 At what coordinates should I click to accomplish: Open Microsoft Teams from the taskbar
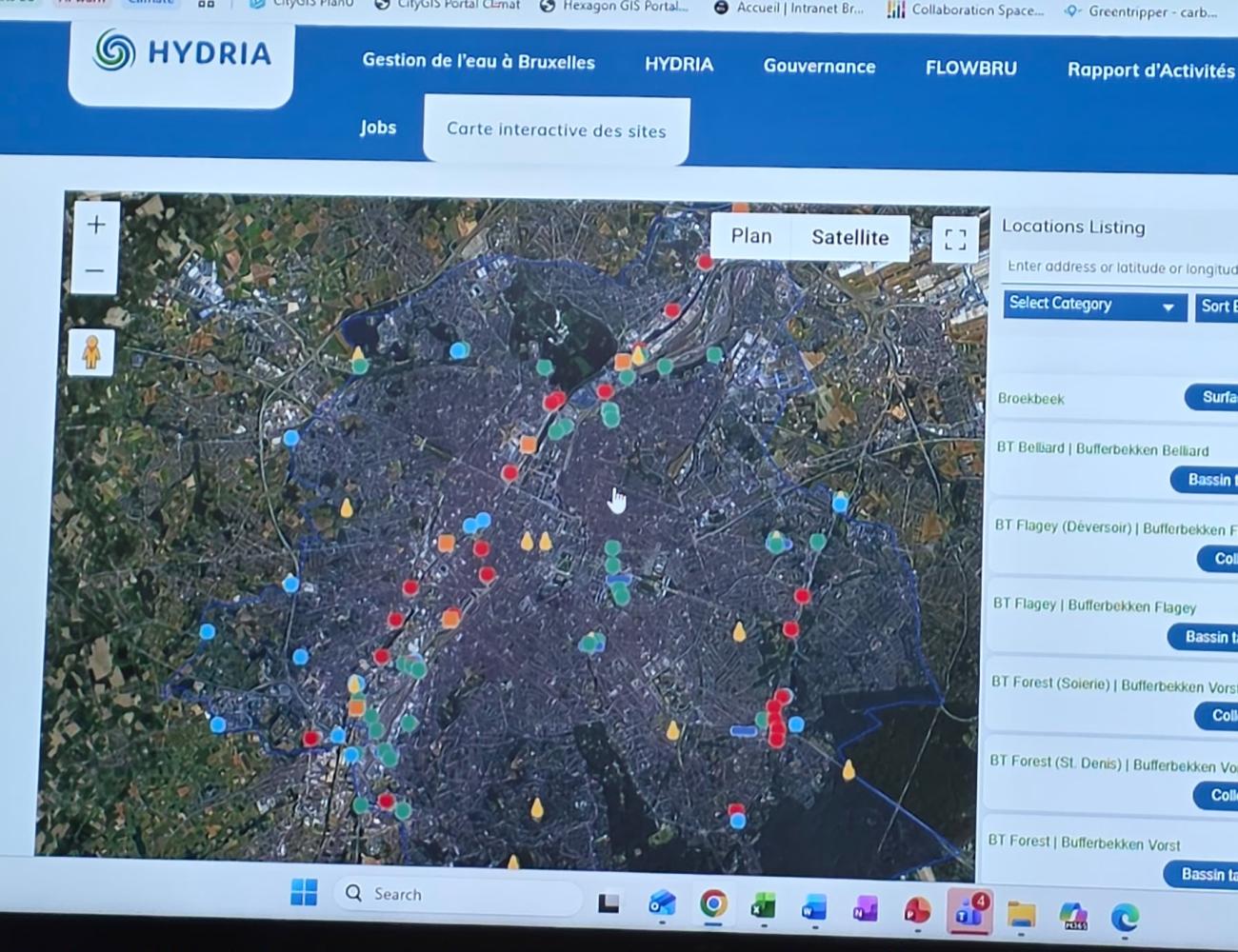968,912
